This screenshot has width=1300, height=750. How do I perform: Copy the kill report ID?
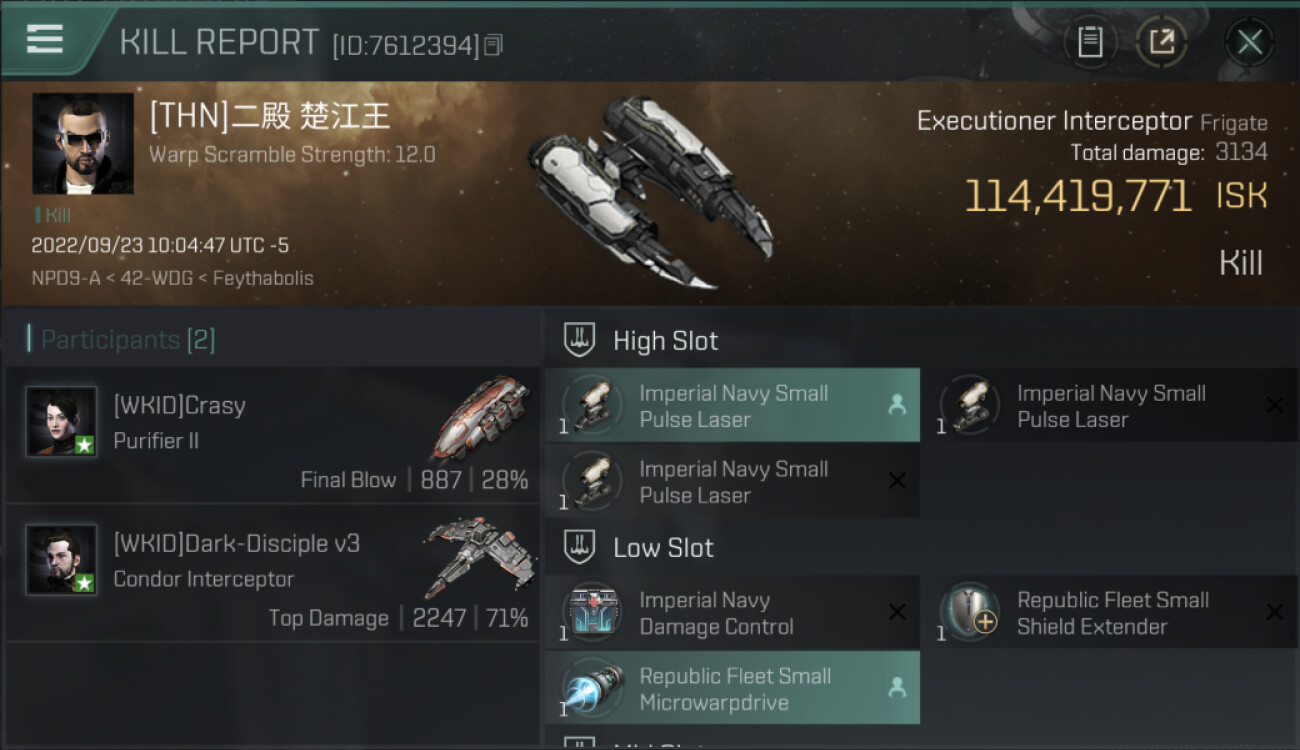point(493,45)
